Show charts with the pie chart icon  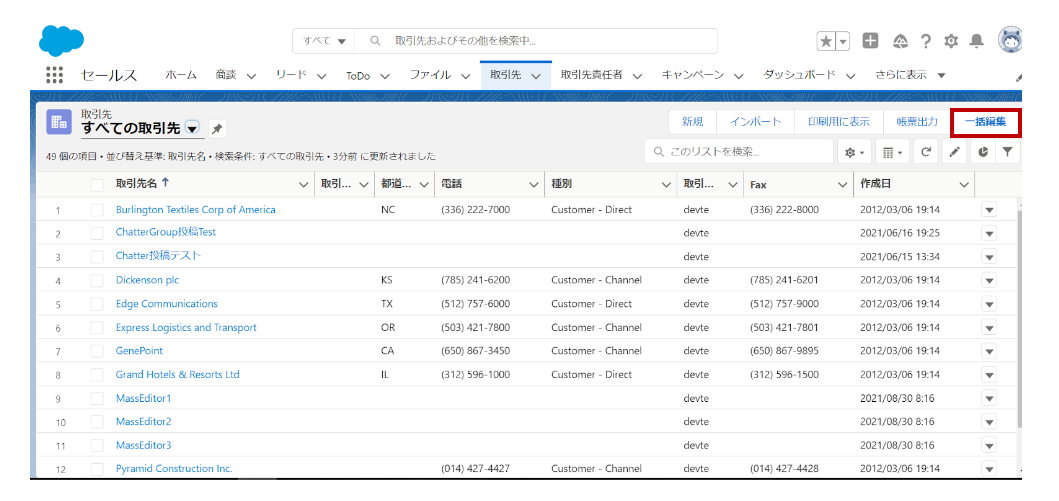[983, 152]
